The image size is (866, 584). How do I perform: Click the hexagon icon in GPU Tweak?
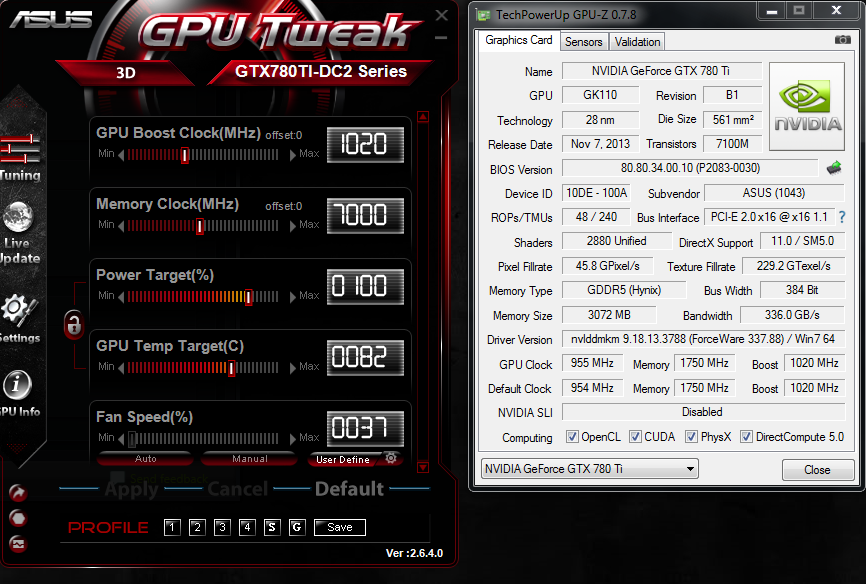pyautogui.click(x=18, y=518)
